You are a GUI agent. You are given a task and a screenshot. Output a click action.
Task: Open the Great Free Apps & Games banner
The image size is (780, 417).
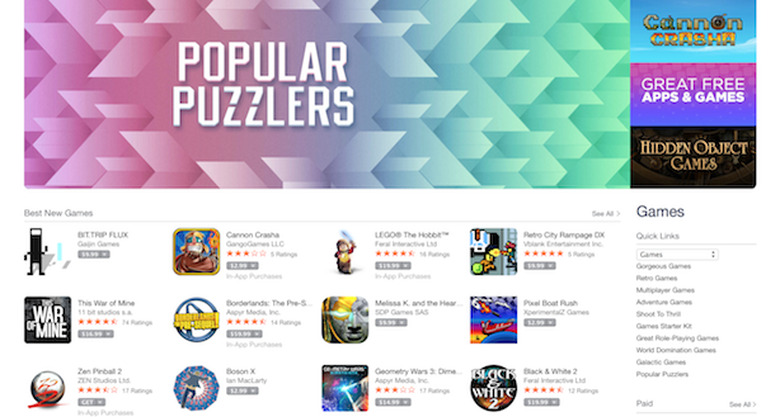click(693, 95)
